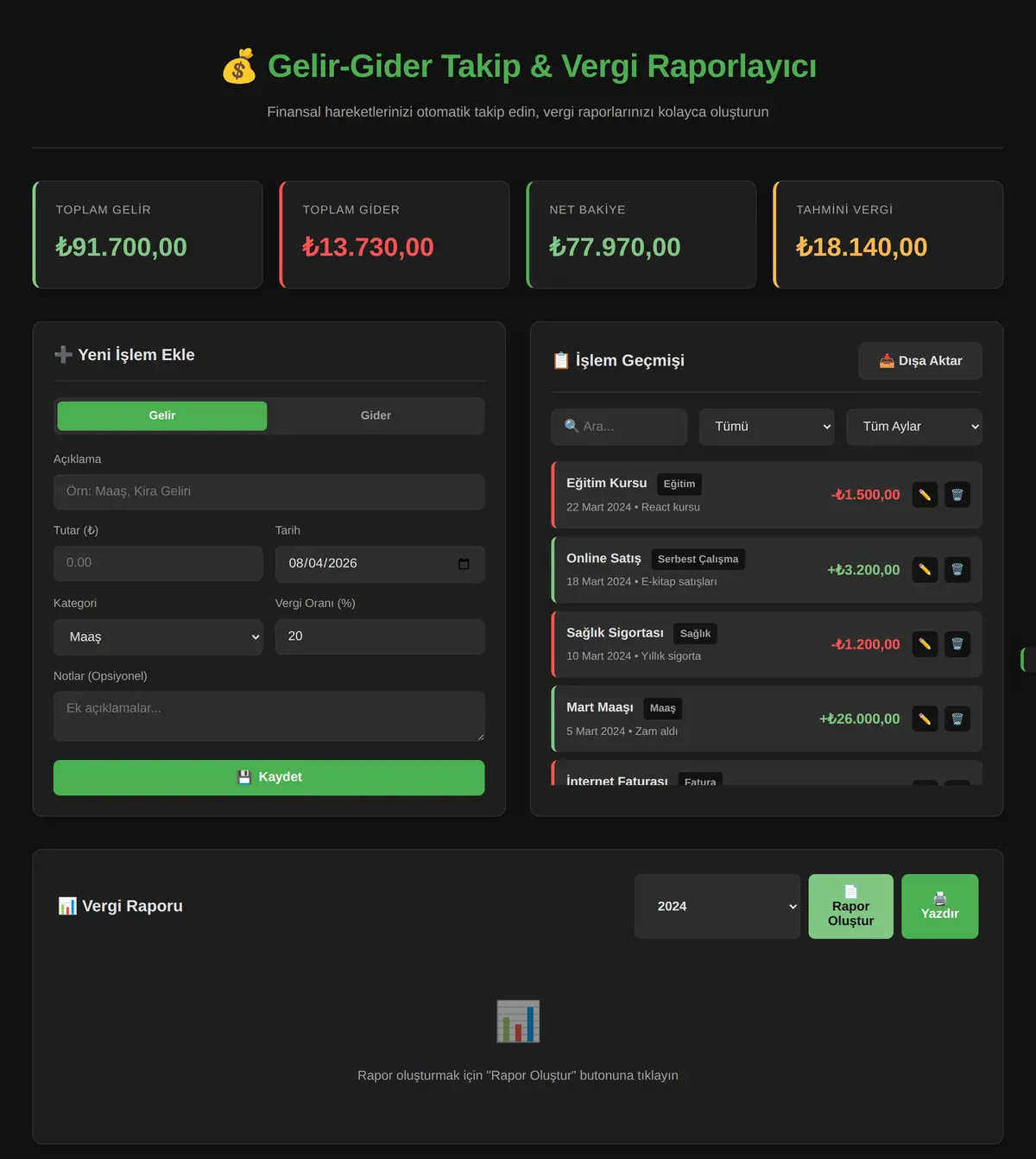Viewport: 1036px width, 1159px height.
Task: Click the Tutar amount field
Action: point(158,563)
